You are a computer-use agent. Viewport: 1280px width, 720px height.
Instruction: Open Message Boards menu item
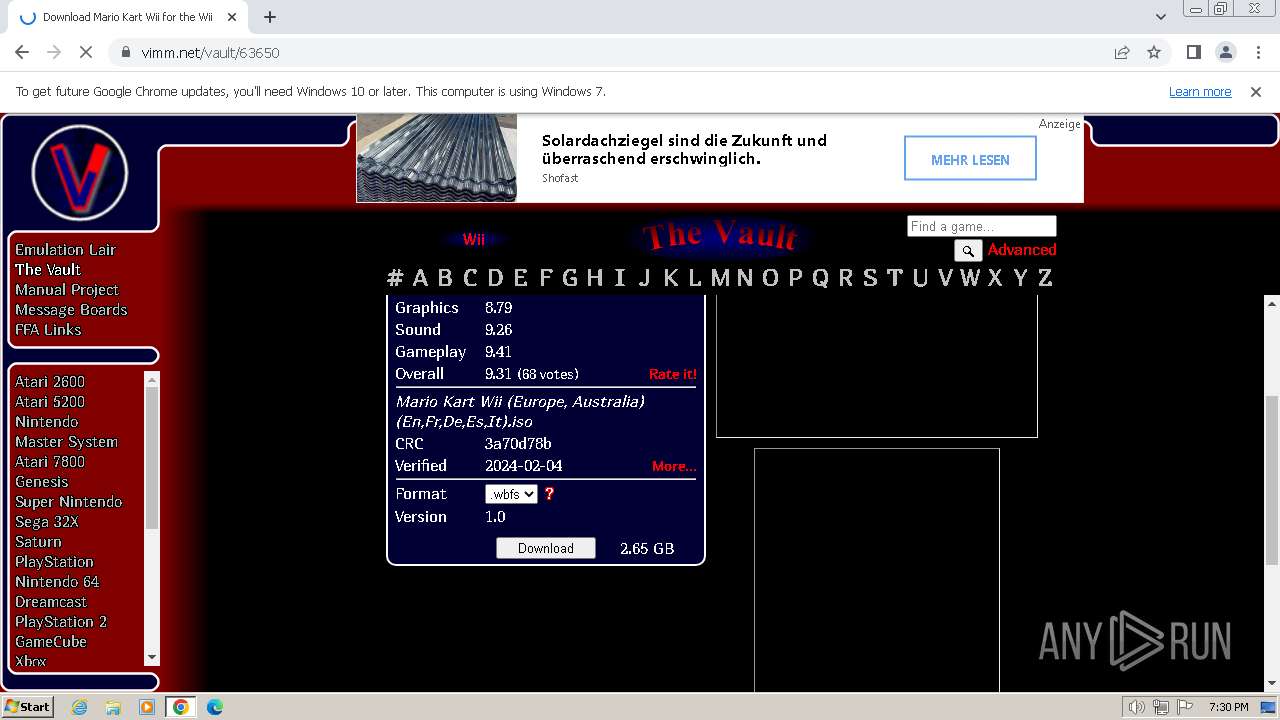coord(71,310)
